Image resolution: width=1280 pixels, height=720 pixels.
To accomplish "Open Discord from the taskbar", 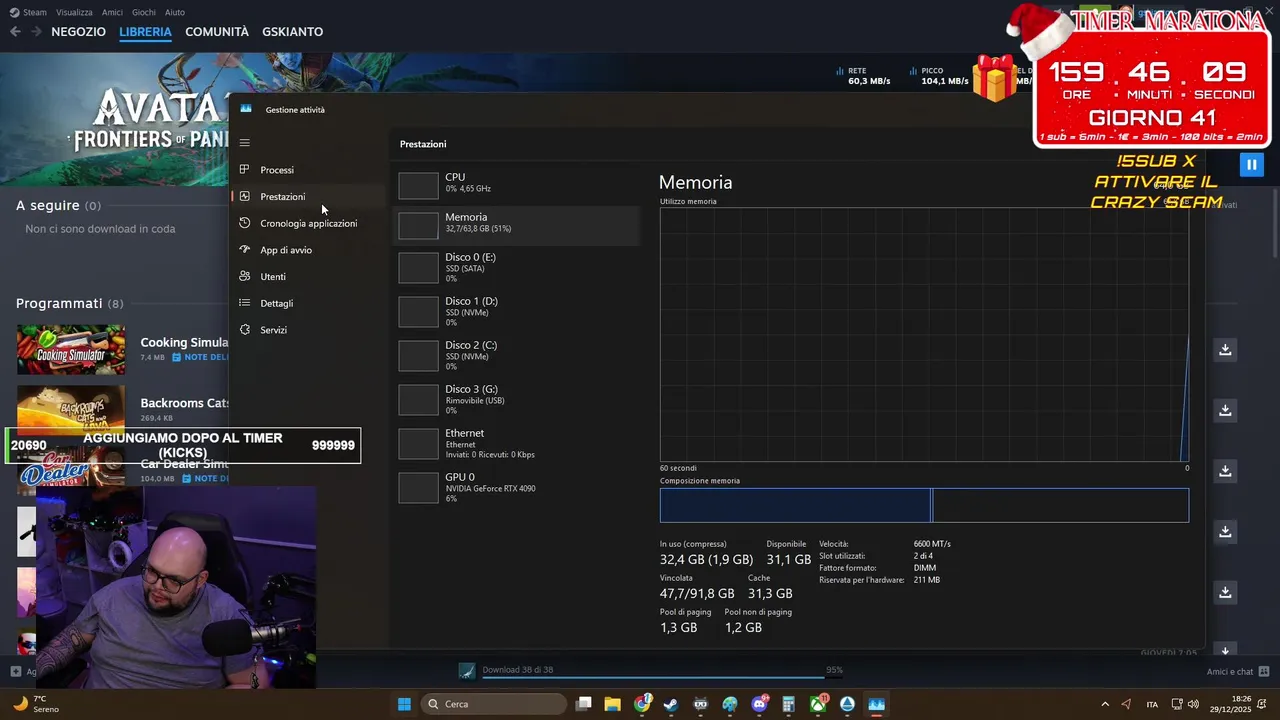I will pyautogui.click(x=759, y=704).
